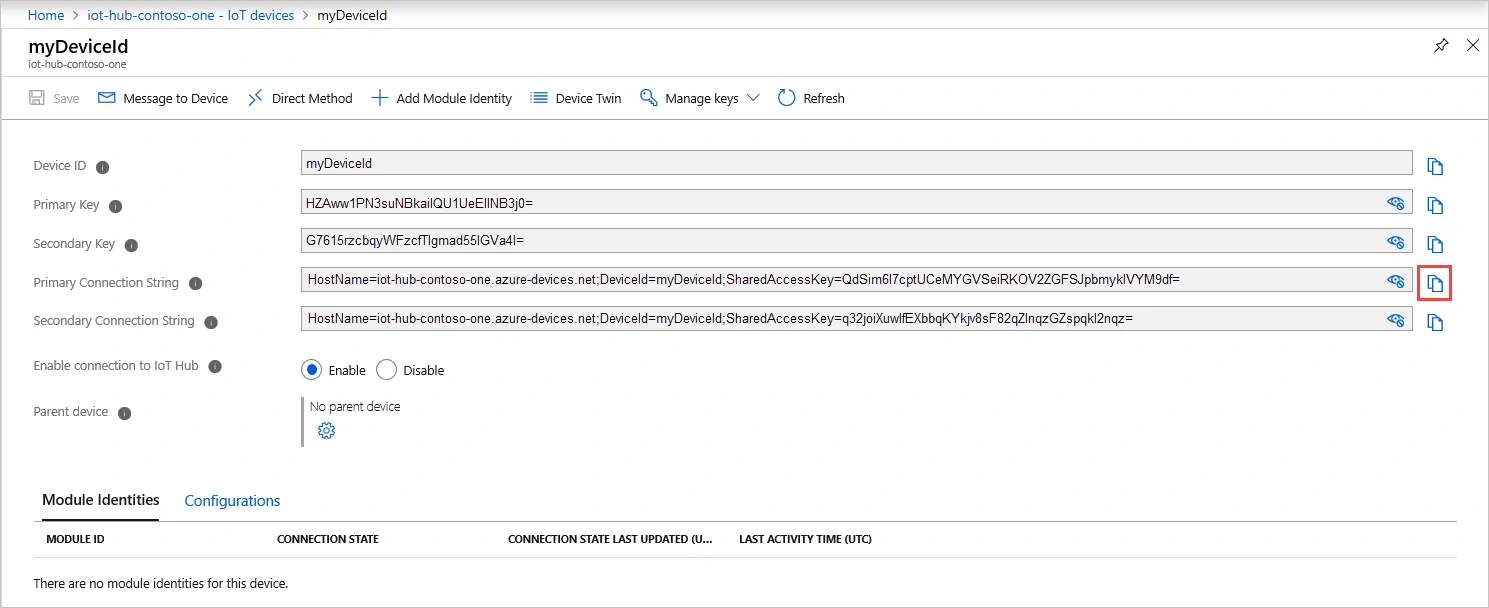Open info tooltip for Secondary Key

[131, 245]
